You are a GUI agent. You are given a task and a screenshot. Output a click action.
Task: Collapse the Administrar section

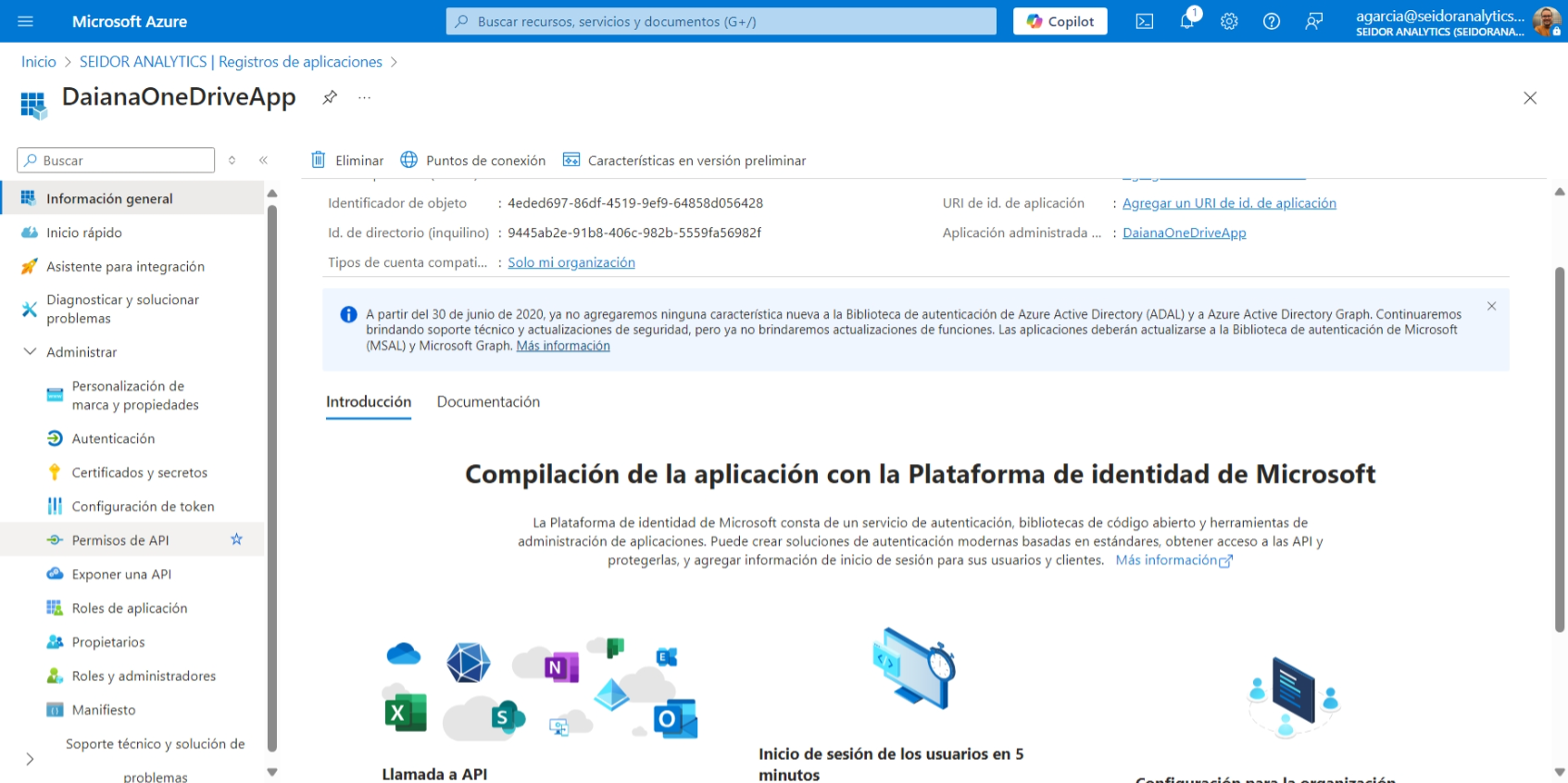click(30, 352)
